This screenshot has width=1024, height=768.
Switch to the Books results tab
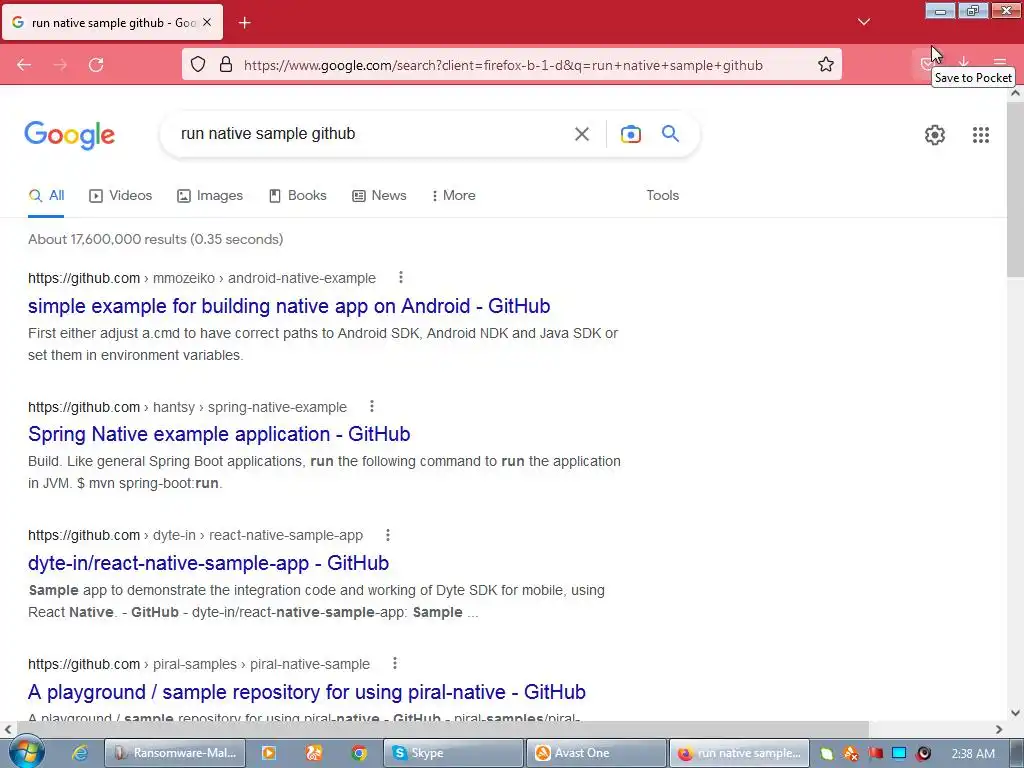coord(298,195)
